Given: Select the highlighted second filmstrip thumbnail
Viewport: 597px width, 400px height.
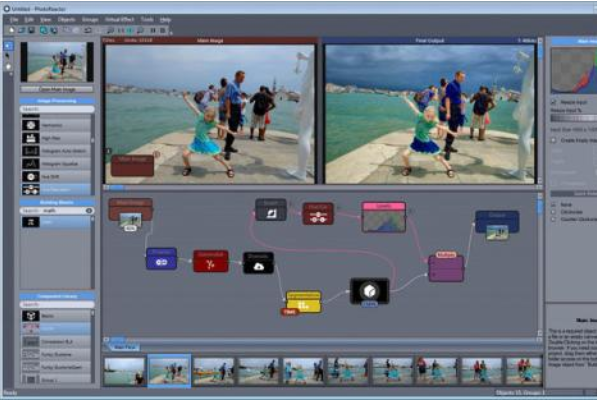Looking at the screenshot, I should [169, 371].
